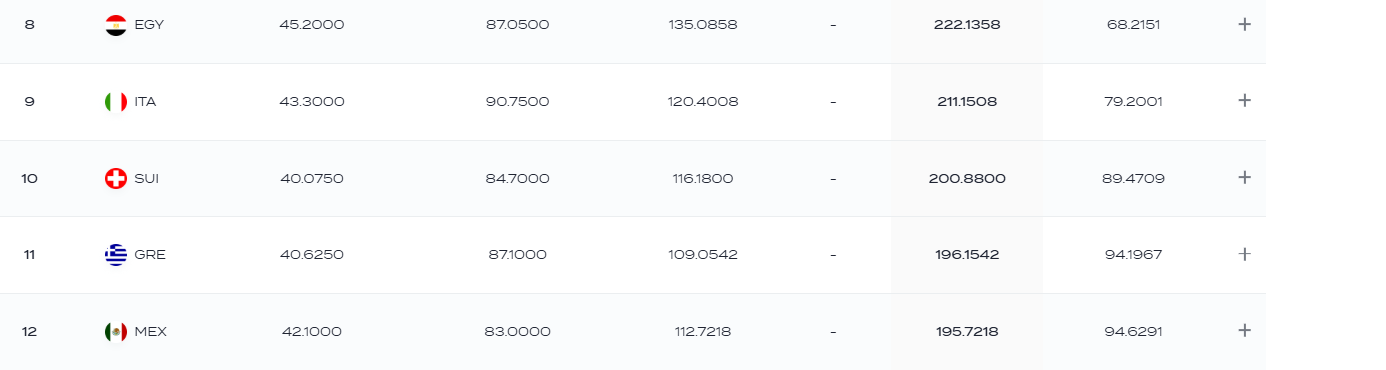This screenshot has width=1386, height=370.
Task: Select the GRE country label
Action: [x=150, y=255]
